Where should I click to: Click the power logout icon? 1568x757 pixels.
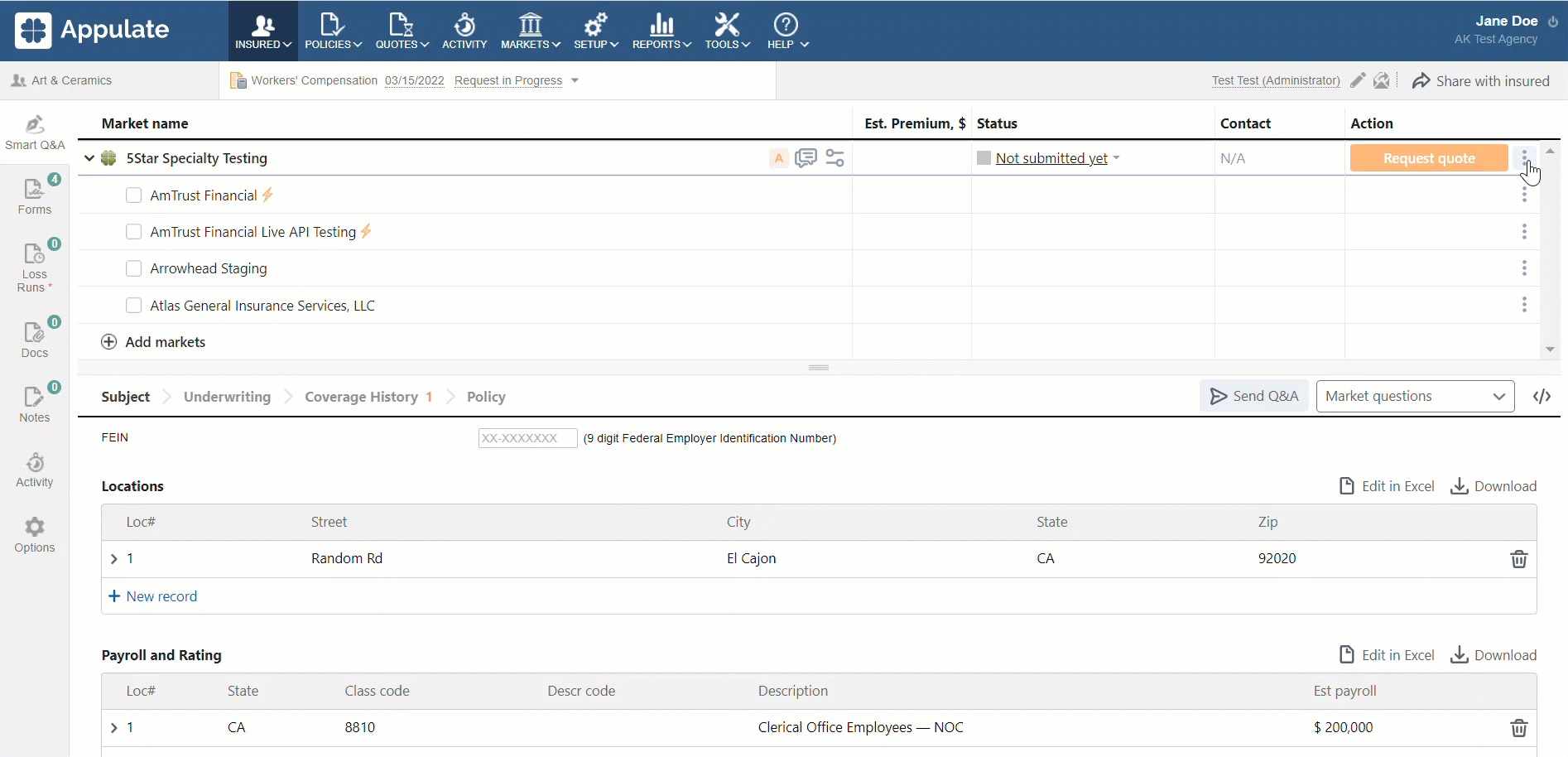click(x=1553, y=22)
